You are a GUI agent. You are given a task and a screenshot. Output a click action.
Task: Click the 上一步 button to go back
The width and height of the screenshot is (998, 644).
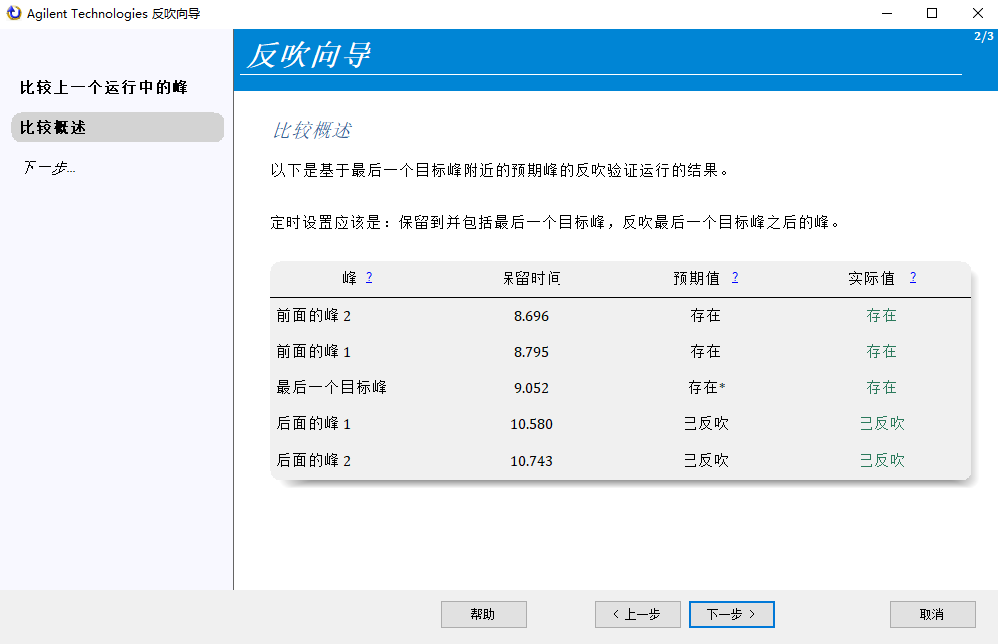coord(637,614)
